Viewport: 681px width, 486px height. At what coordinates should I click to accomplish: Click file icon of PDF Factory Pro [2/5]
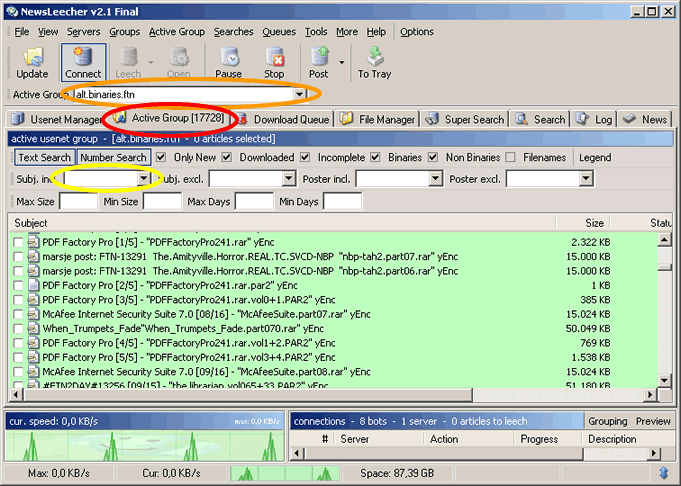(33, 285)
